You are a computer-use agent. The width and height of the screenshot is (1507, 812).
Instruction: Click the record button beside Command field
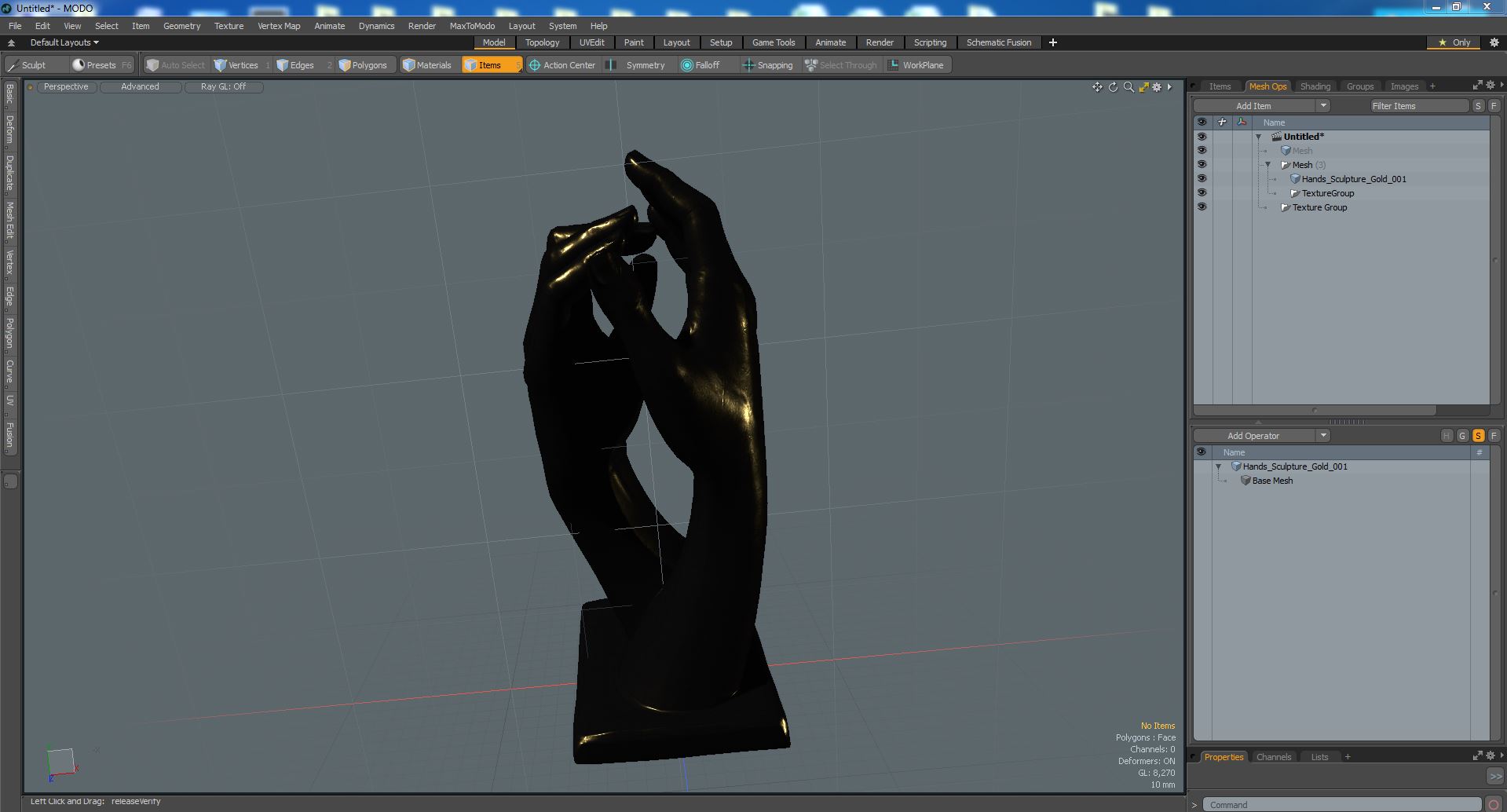[1494, 804]
